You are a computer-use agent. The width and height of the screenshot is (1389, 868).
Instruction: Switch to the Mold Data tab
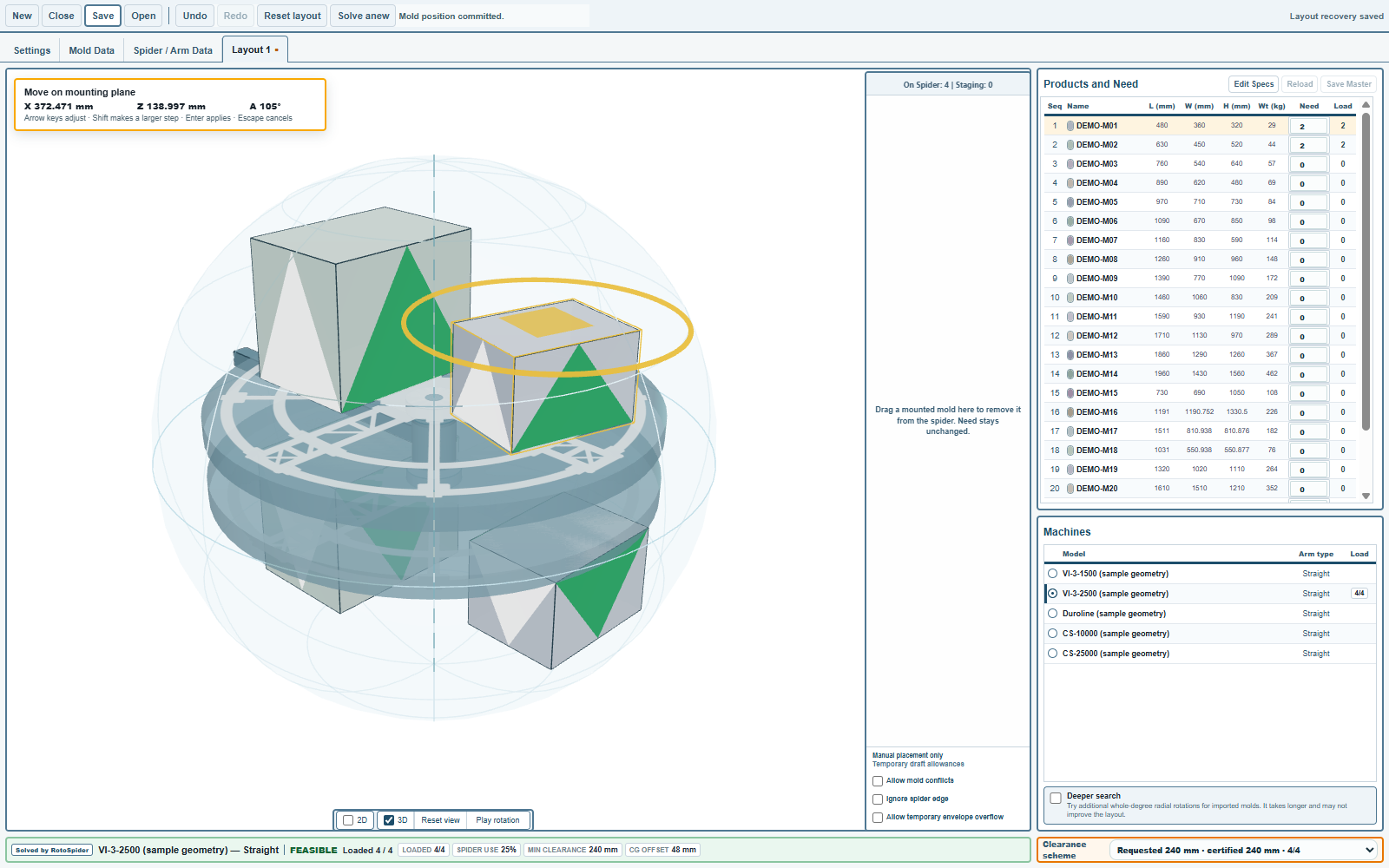(92, 50)
